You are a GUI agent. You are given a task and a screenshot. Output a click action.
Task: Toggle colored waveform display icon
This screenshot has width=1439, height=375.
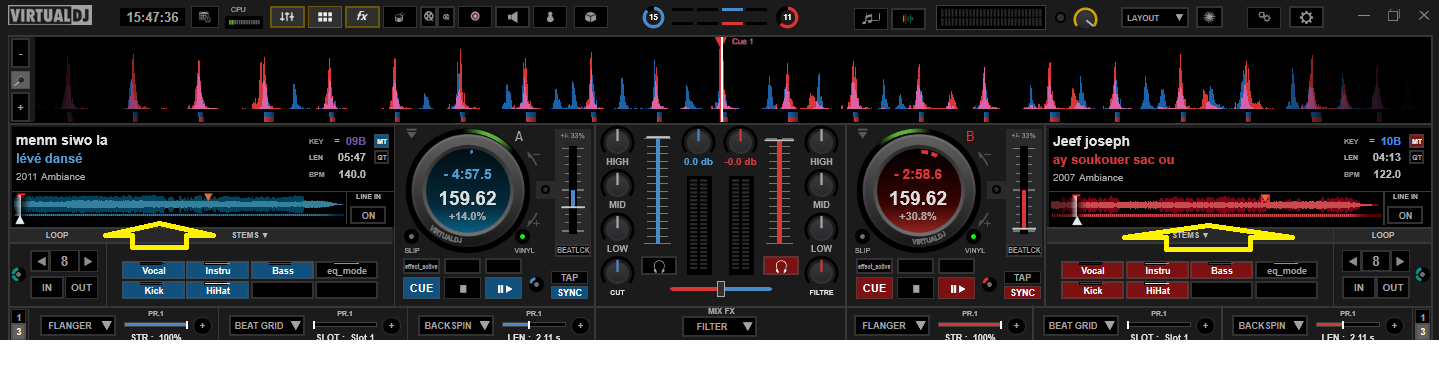click(908, 18)
